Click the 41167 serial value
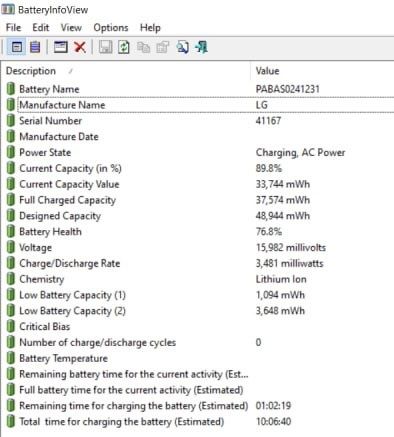This screenshot has width=394, height=437. click(268, 121)
